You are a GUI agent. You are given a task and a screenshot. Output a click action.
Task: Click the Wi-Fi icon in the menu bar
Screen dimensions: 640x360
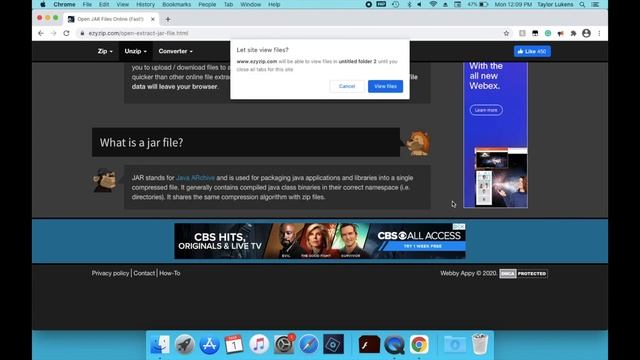(433, 4)
